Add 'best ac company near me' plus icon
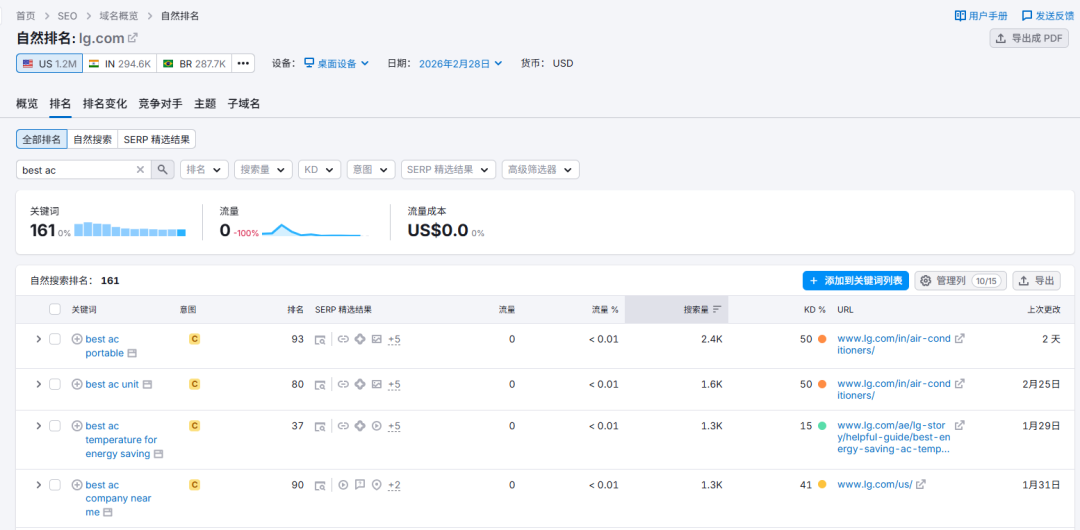 [77, 485]
